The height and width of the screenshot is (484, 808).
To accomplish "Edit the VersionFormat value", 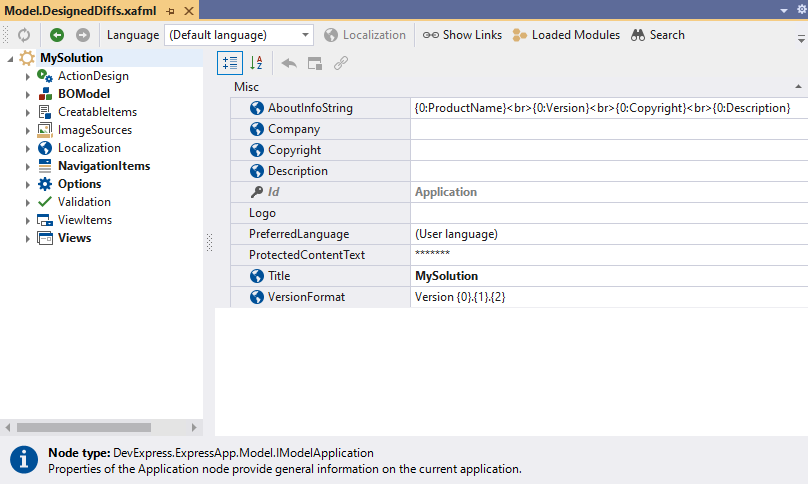I will pyautogui.click(x=609, y=297).
